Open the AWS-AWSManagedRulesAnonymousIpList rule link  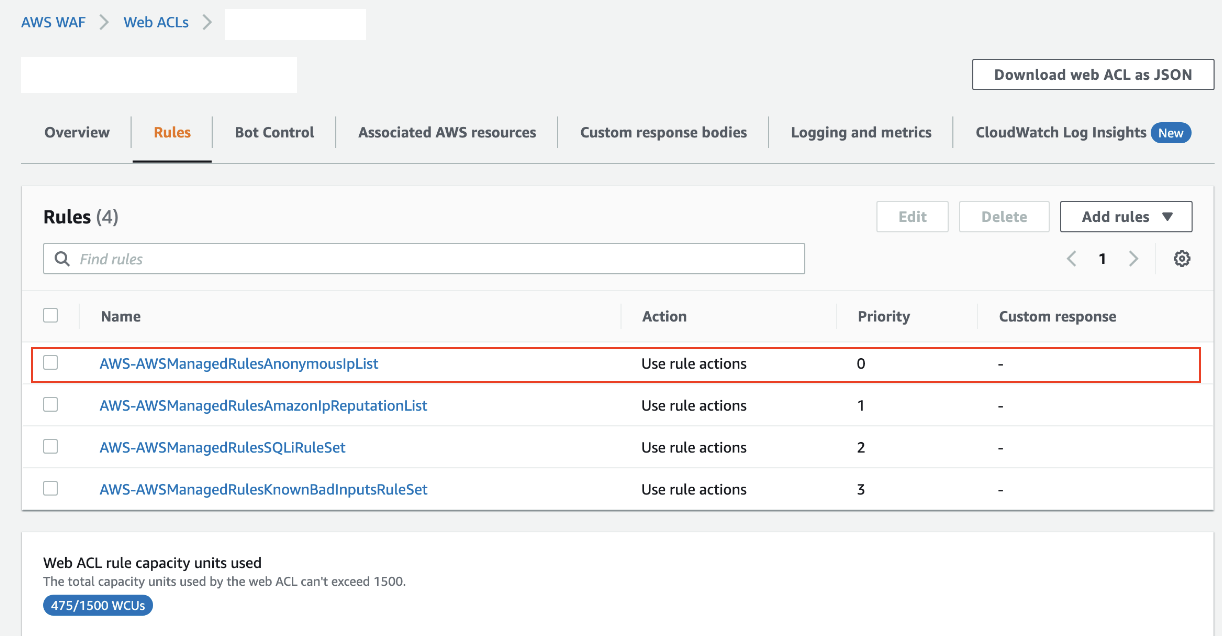click(x=239, y=364)
